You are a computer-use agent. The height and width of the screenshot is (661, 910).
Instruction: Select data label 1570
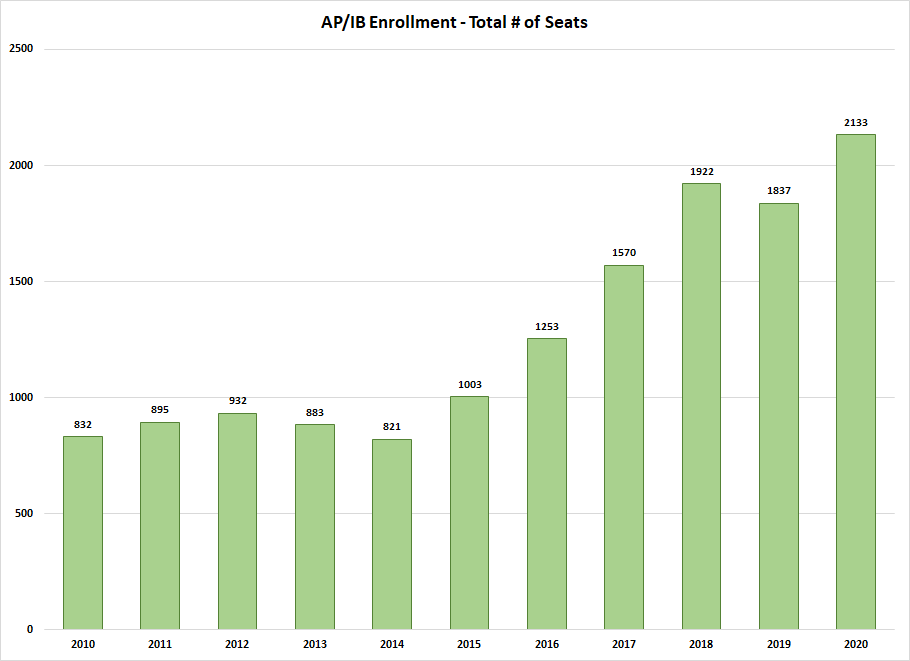(624, 253)
